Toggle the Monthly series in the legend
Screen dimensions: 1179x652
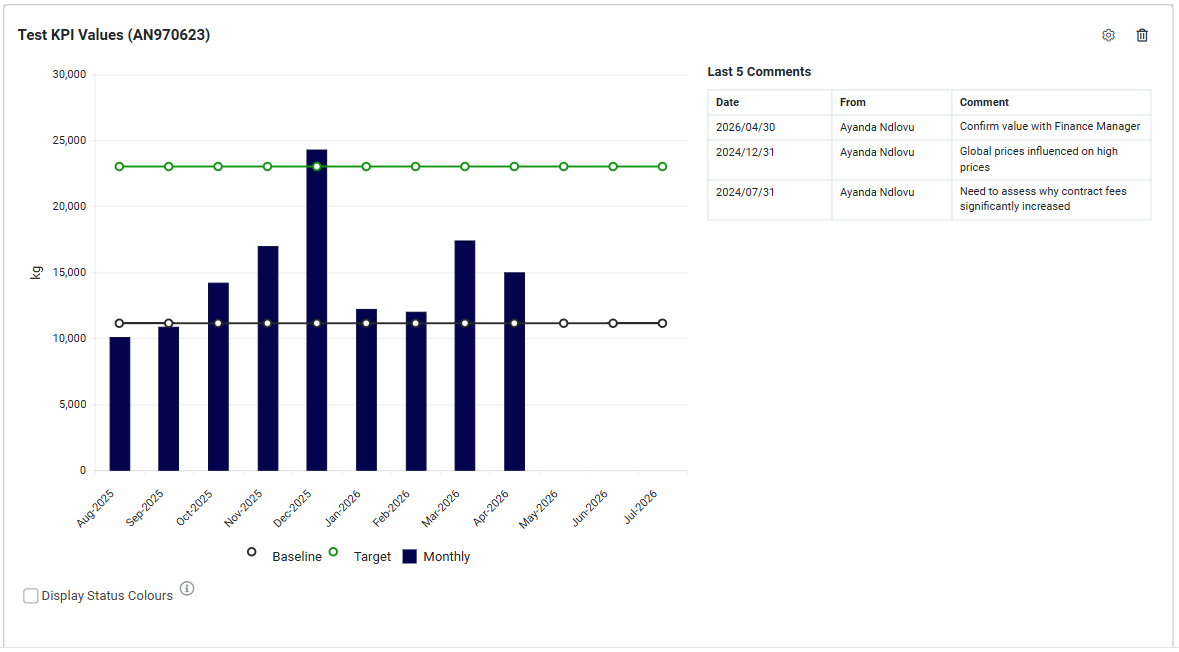click(447, 556)
